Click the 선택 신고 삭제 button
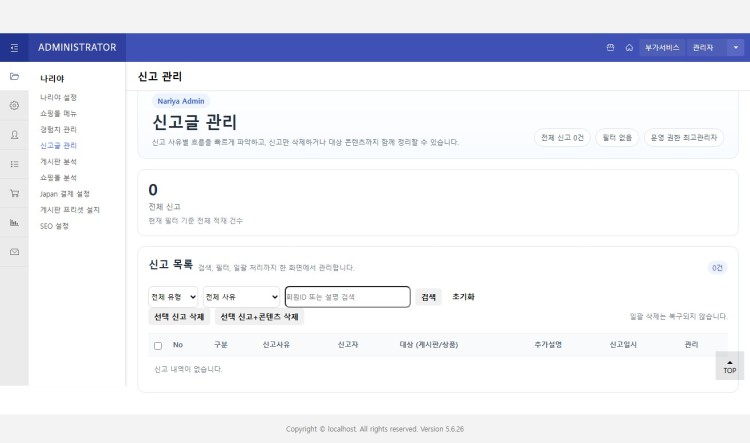The width and height of the screenshot is (750, 443). coord(179,316)
